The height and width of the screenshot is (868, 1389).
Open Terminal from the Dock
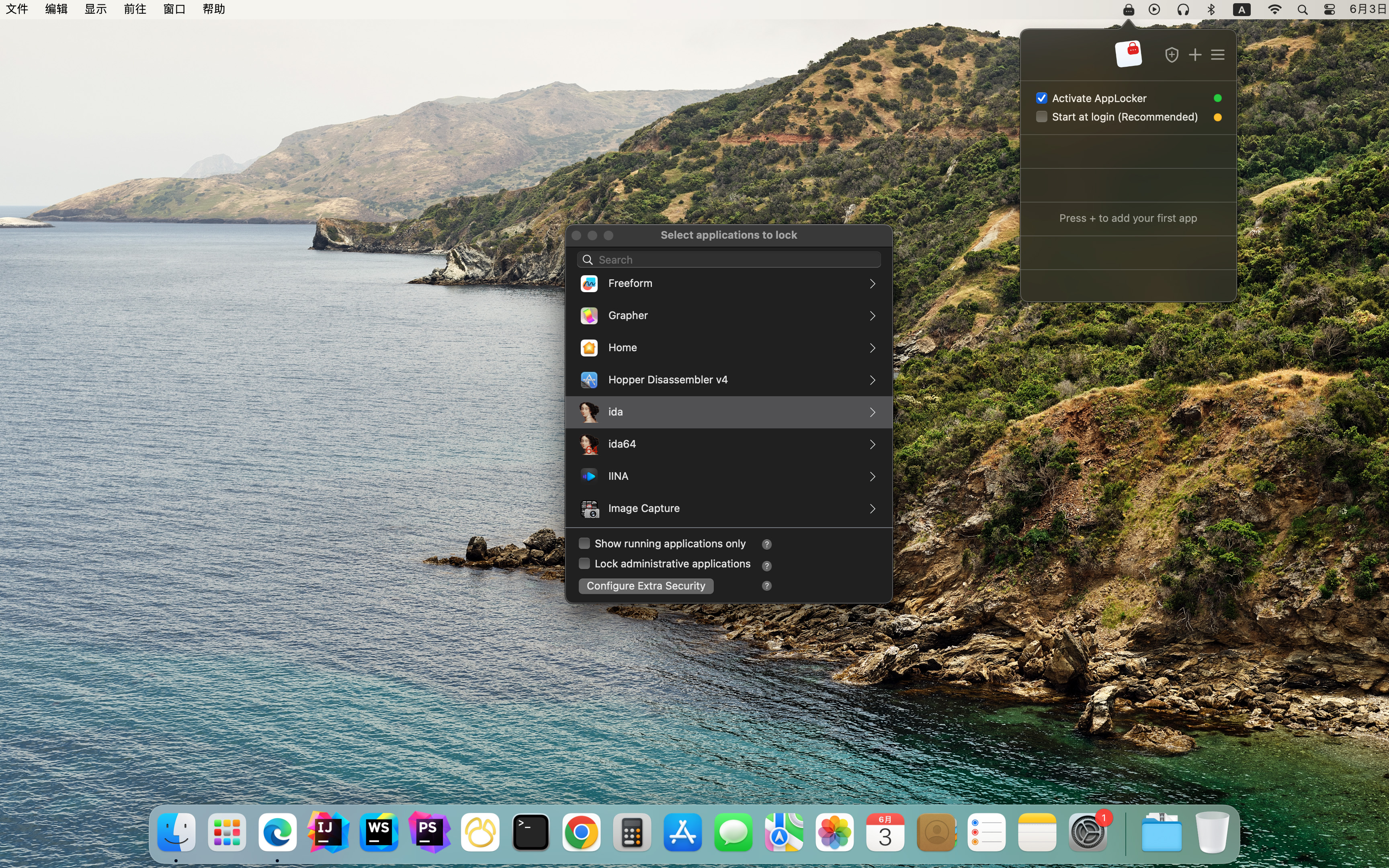point(531,832)
